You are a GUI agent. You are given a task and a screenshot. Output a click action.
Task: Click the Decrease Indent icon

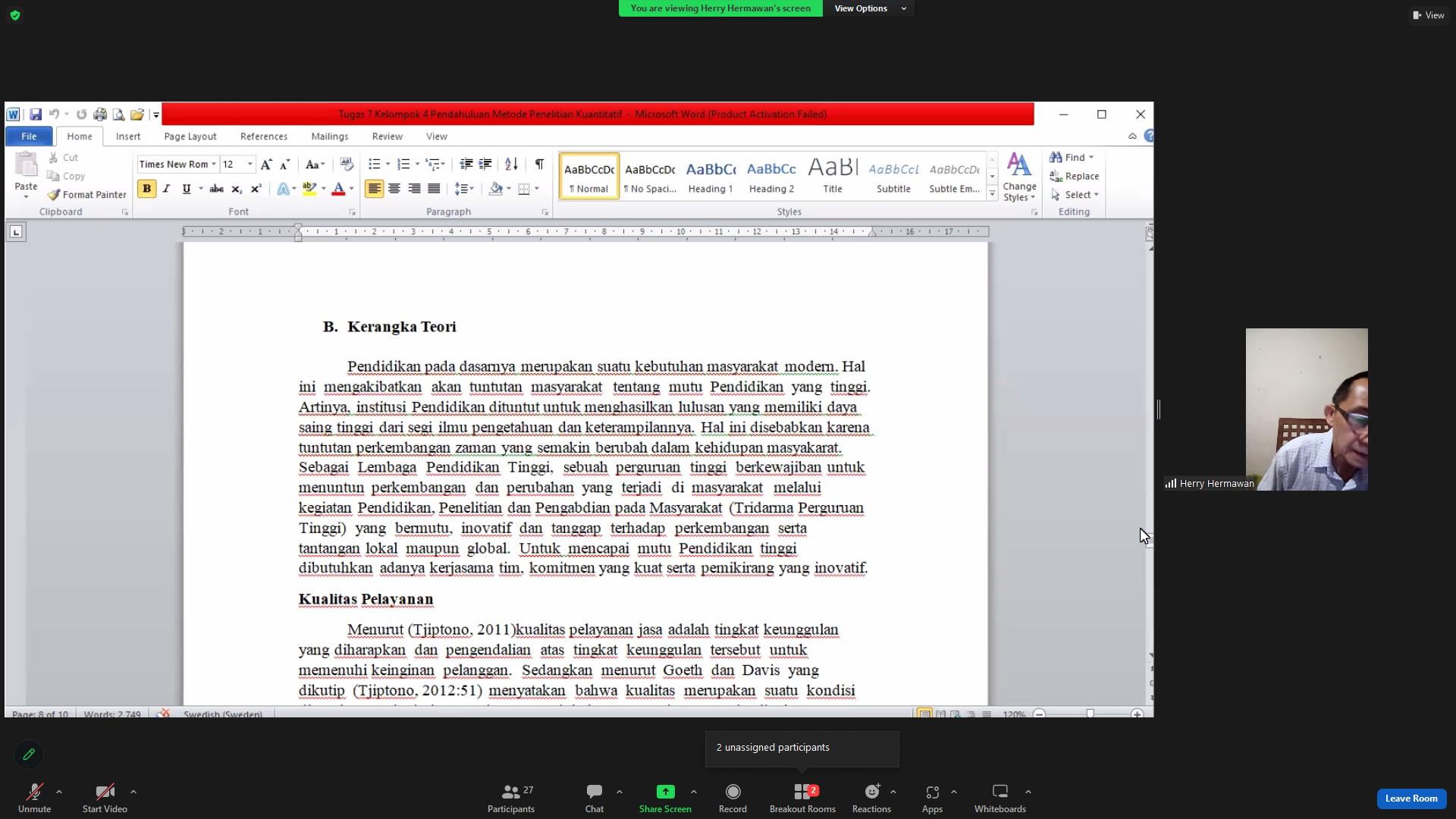coord(466,164)
